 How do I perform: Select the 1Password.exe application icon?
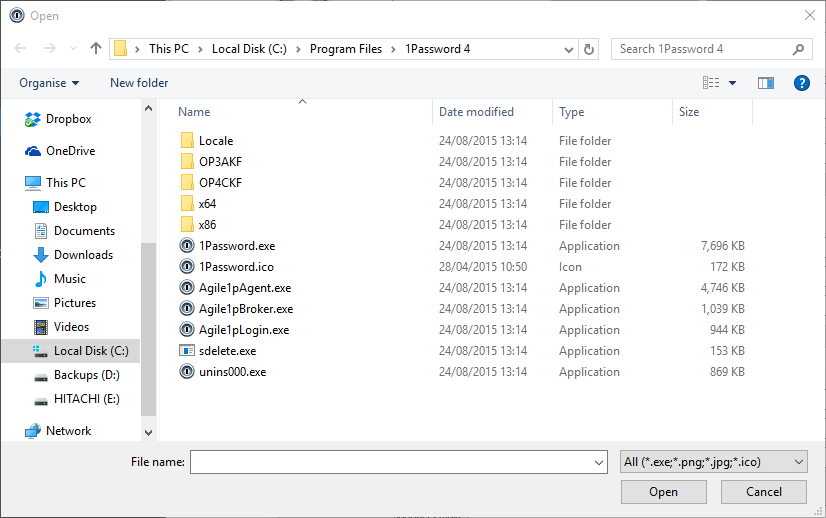[187, 246]
